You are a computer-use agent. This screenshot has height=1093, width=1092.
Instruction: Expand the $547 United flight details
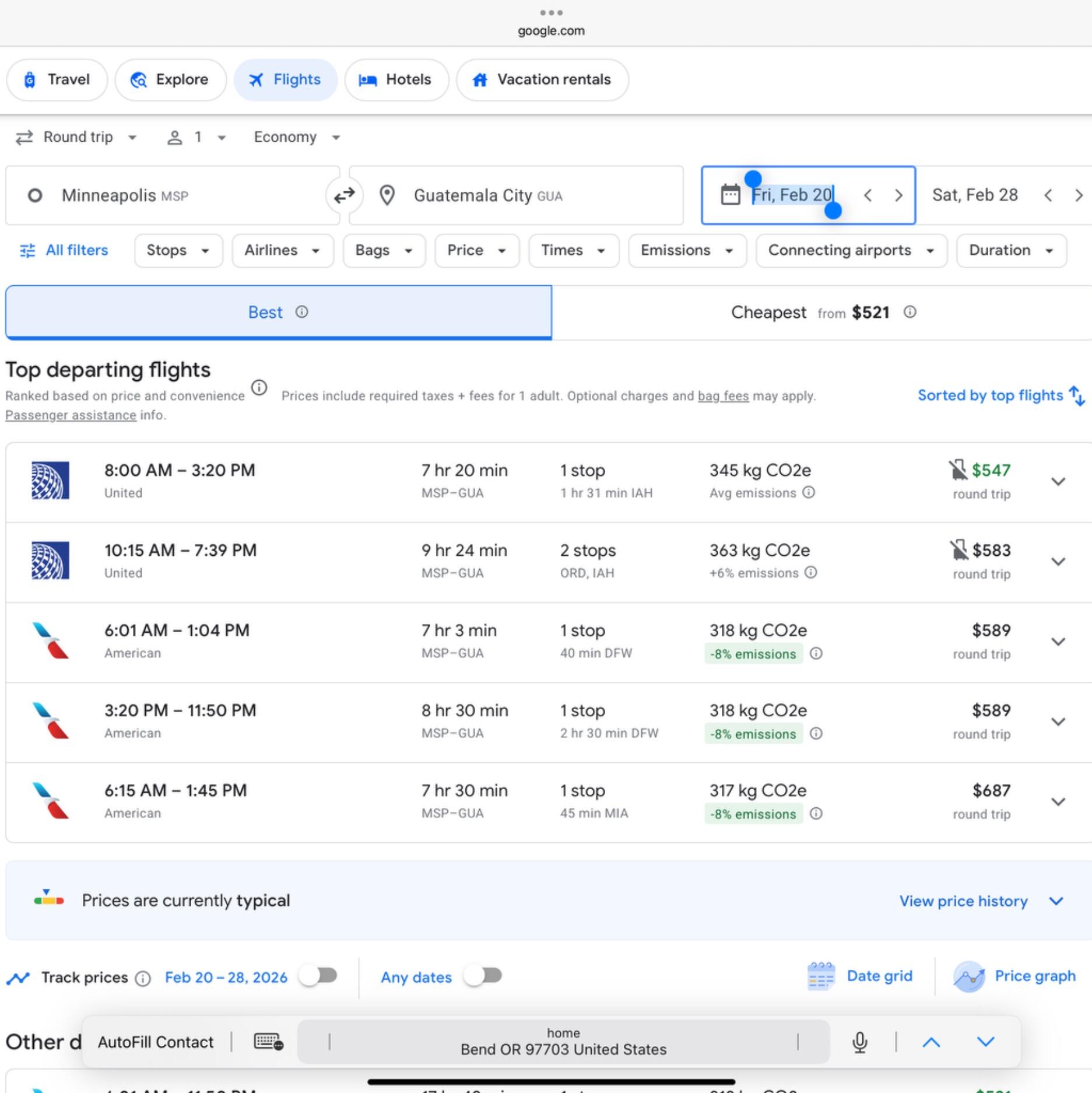[1058, 482]
